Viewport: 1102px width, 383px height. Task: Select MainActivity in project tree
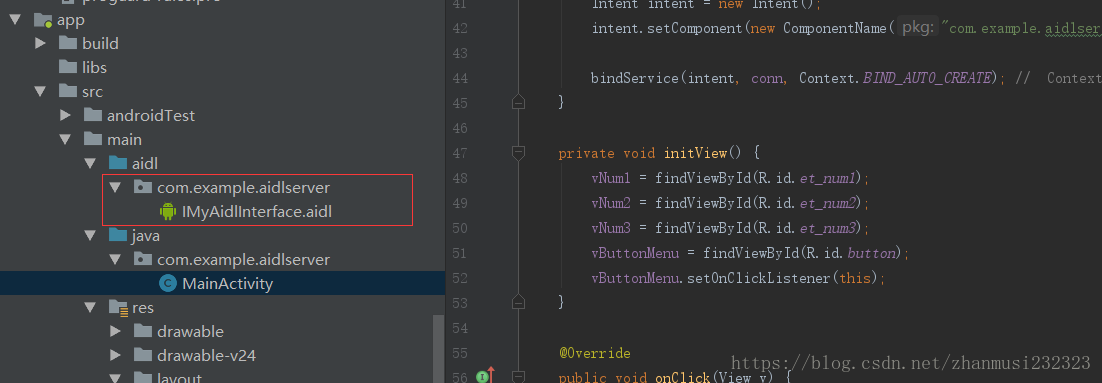click(x=227, y=284)
